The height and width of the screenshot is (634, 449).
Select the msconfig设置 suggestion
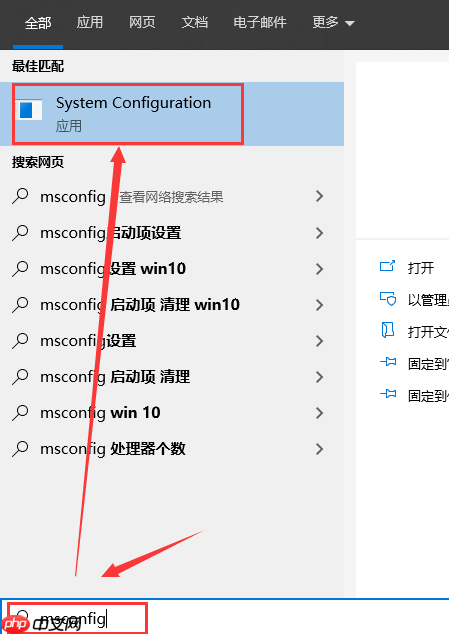pos(172,341)
